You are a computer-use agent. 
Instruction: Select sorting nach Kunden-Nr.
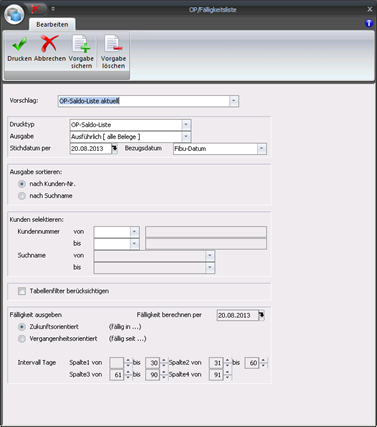pos(22,184)
